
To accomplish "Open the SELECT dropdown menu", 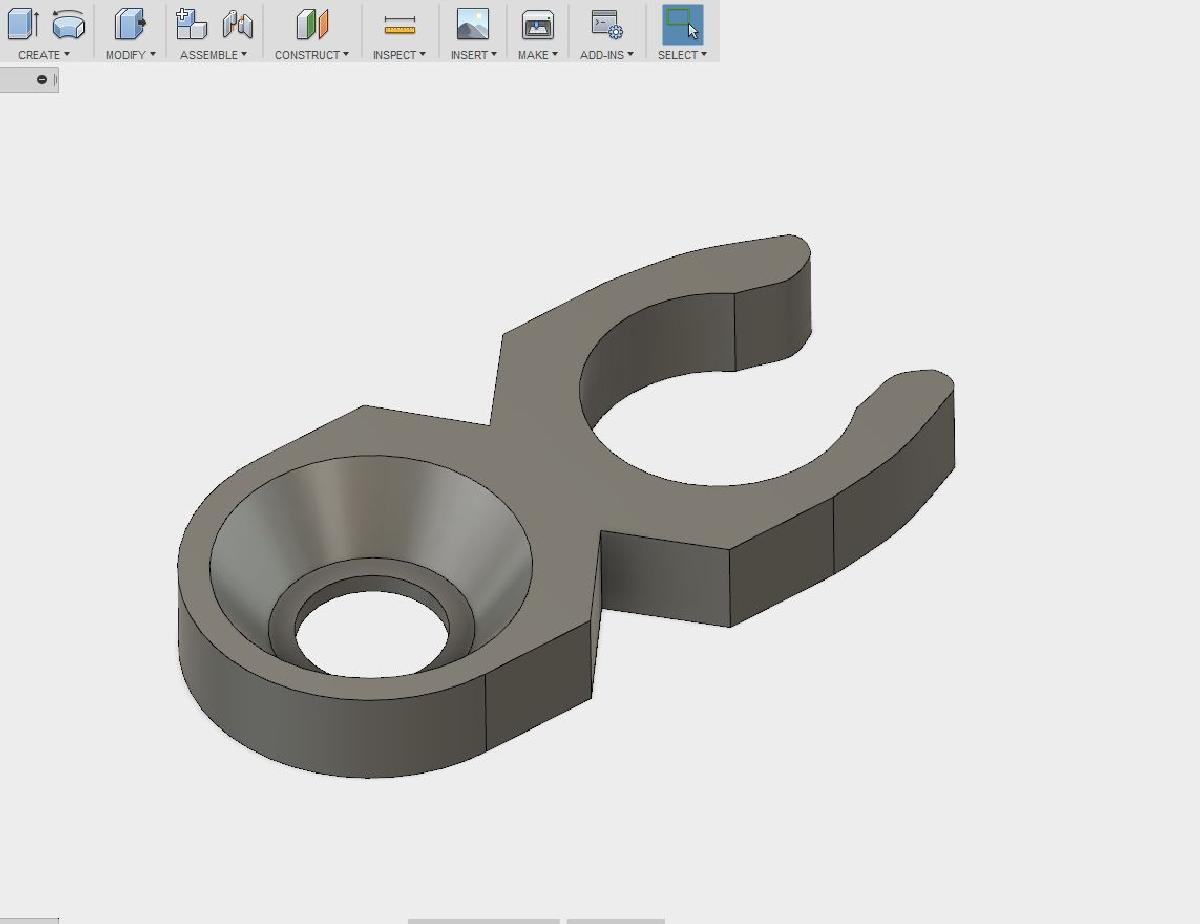I will 682,55.
